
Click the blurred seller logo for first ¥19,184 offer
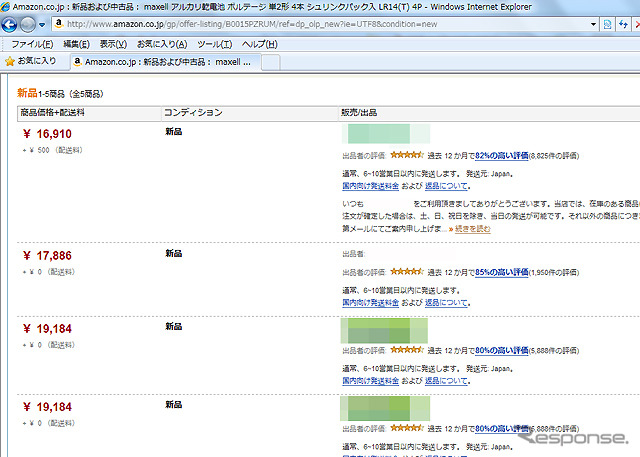coord(384,331)
